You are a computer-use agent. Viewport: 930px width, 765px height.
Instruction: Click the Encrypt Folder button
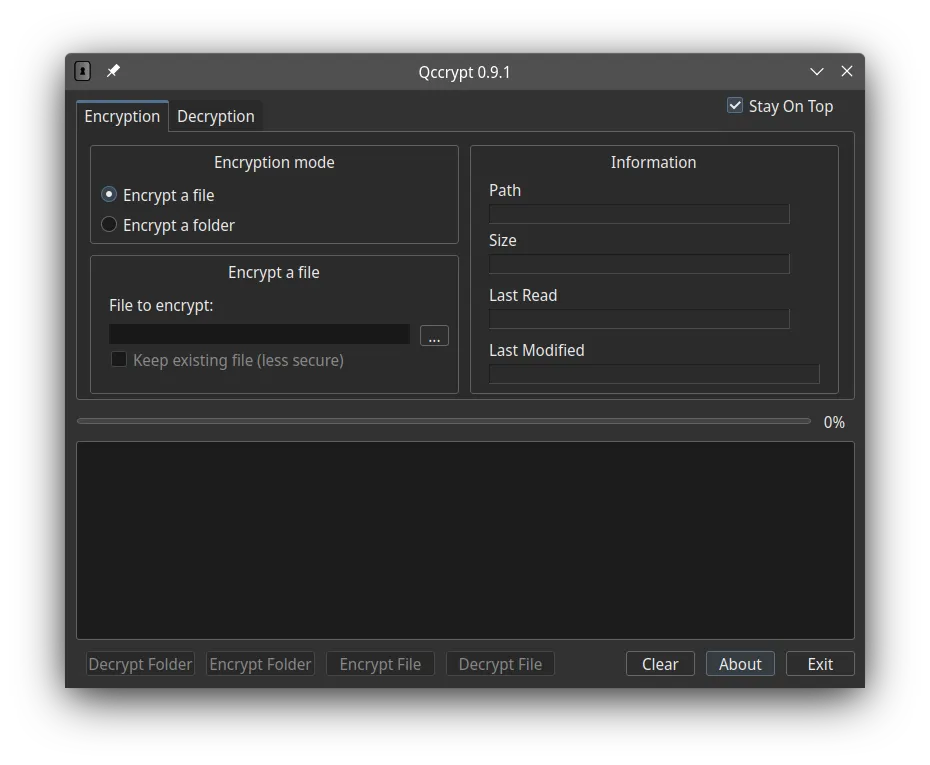click(260, 664)
